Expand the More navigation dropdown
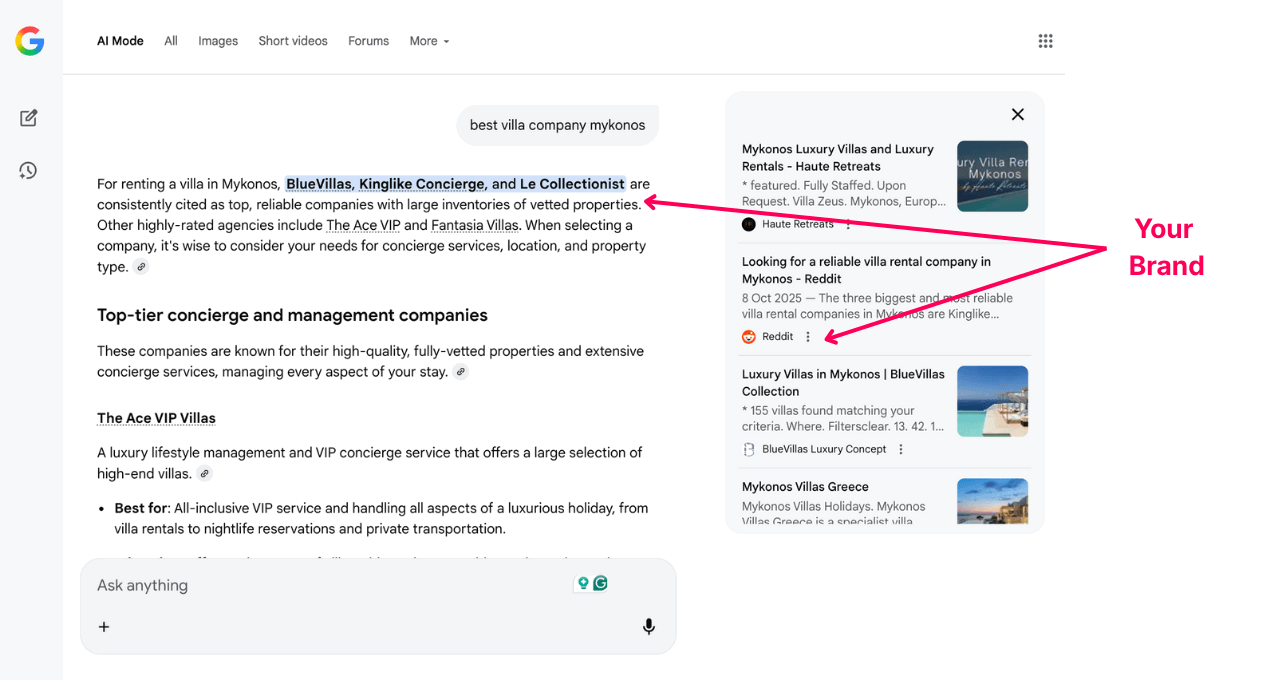 [429, 41]
